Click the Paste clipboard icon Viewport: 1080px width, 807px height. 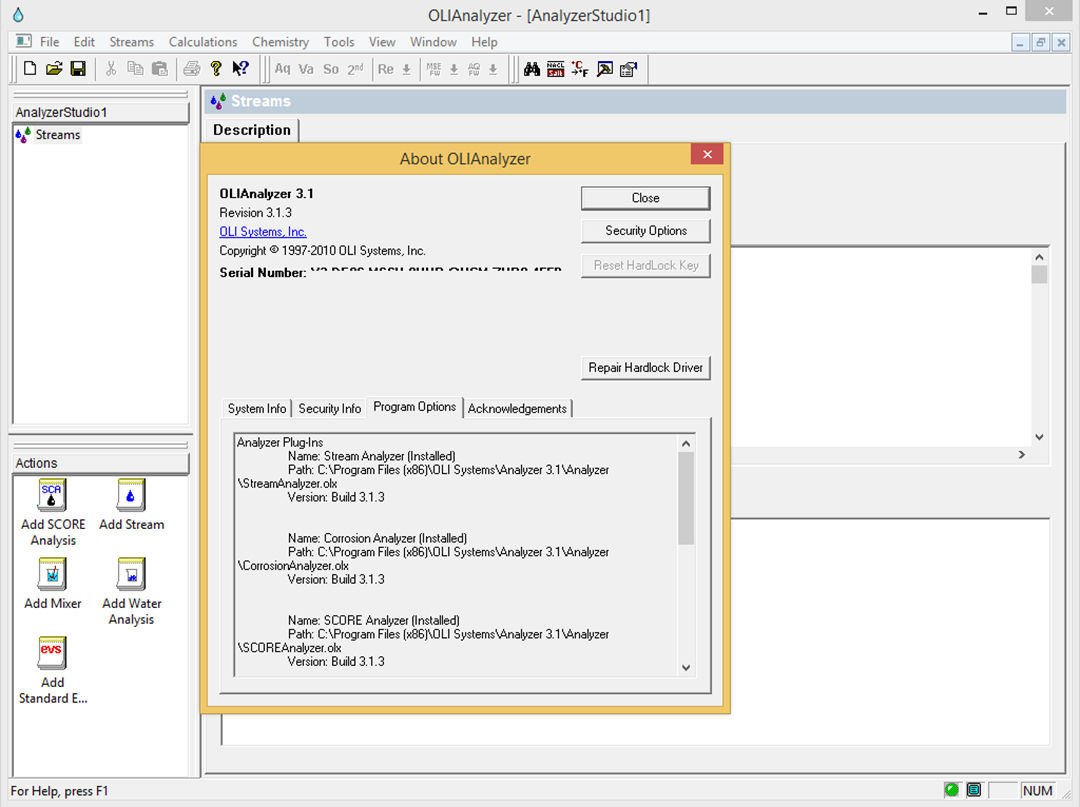(159, 68)
